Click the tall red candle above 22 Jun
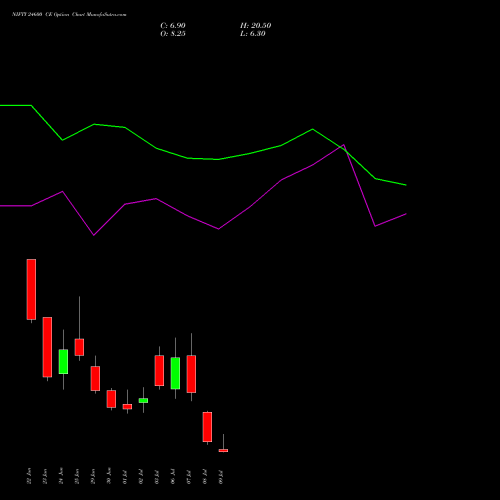This screenshot has width=500, height=500. coord(31,289)
